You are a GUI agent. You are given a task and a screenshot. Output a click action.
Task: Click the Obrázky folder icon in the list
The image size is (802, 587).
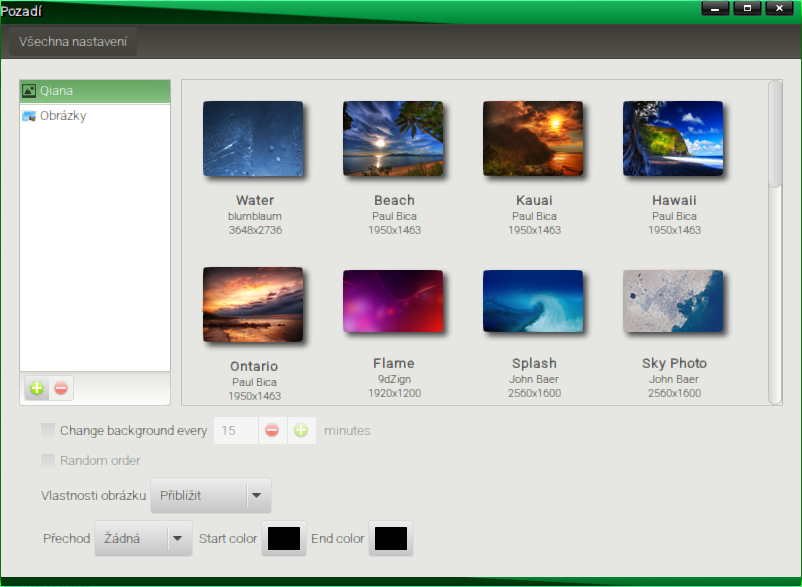[x=29, y=116]
